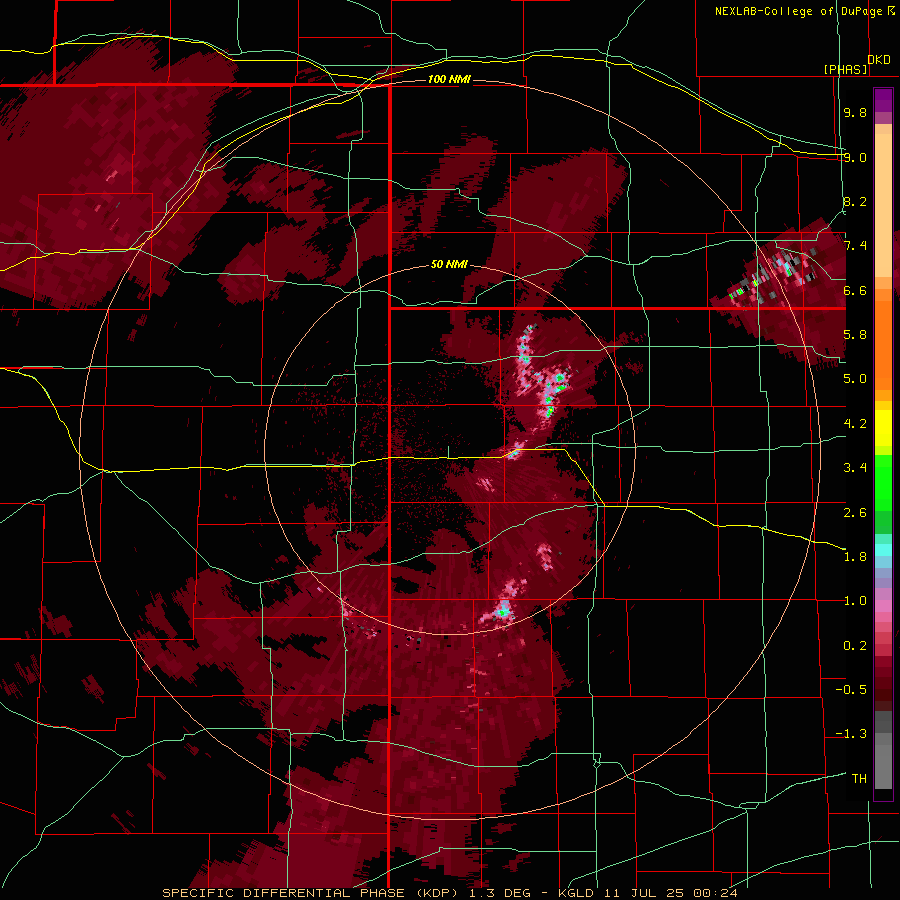Viewport: 900px width, 900px height.
Task: Click the 1.8 scale value
Action: 855,557
